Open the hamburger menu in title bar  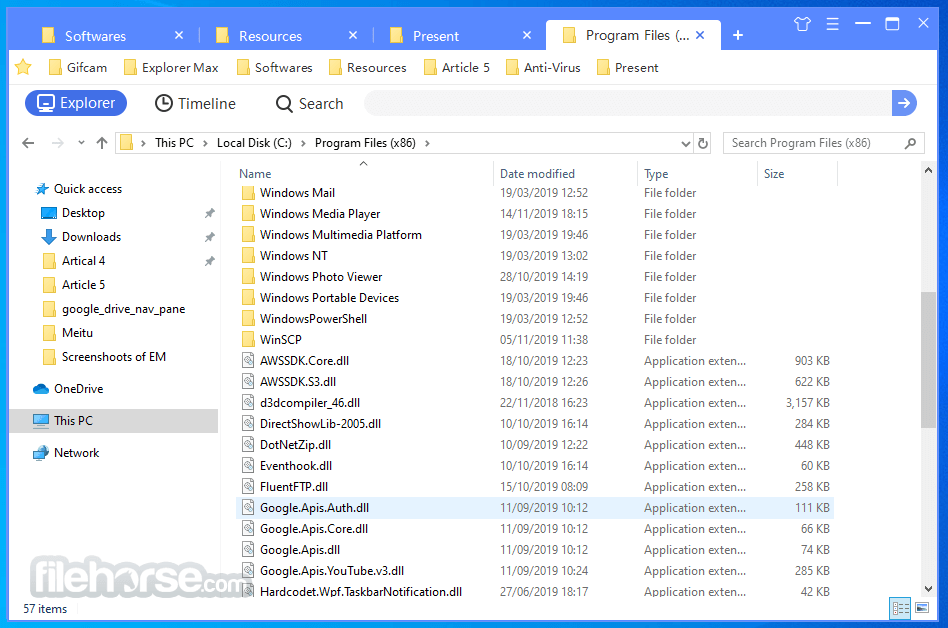coord(833,24)
